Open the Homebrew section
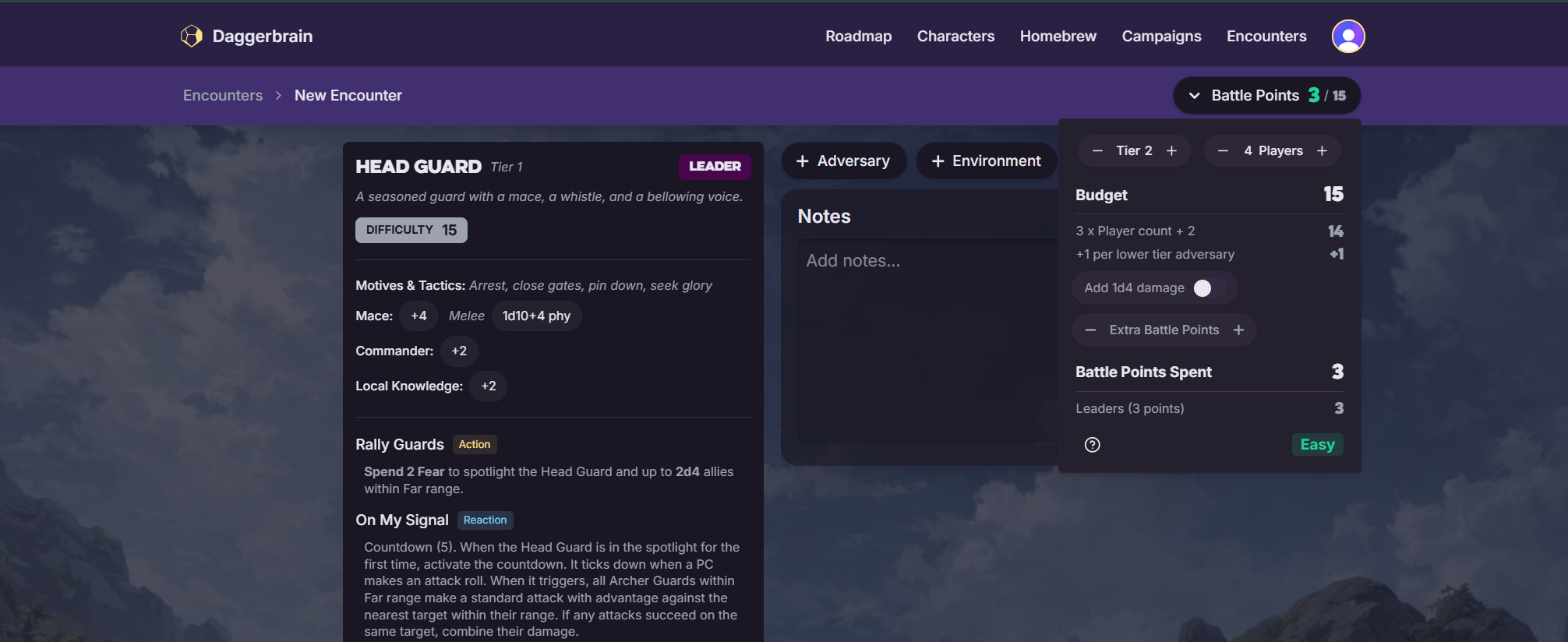The height and width of the screenshot is (642, 1568). point(1058,37)
